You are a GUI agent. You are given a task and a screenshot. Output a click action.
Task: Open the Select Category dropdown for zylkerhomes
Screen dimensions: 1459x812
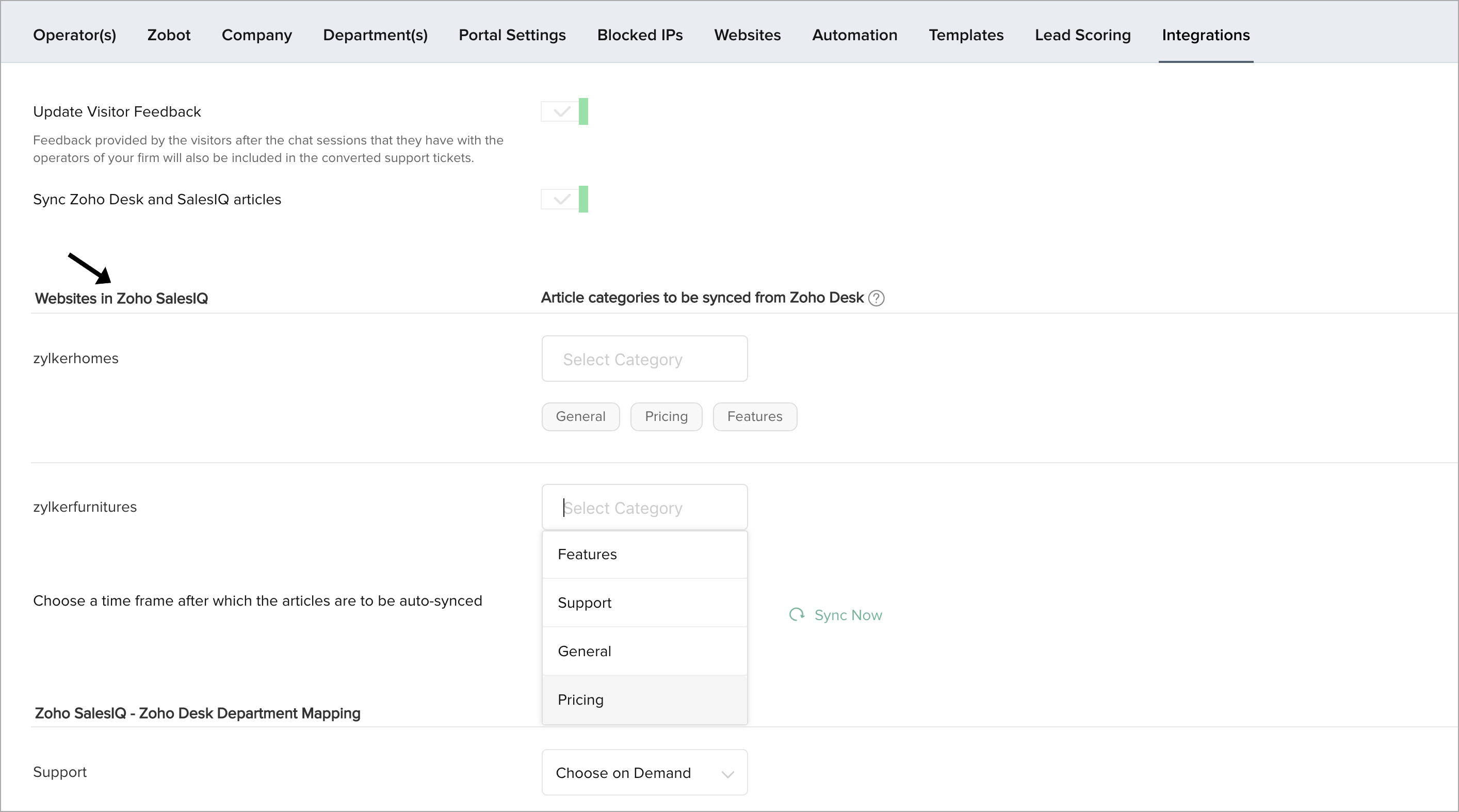644,359
